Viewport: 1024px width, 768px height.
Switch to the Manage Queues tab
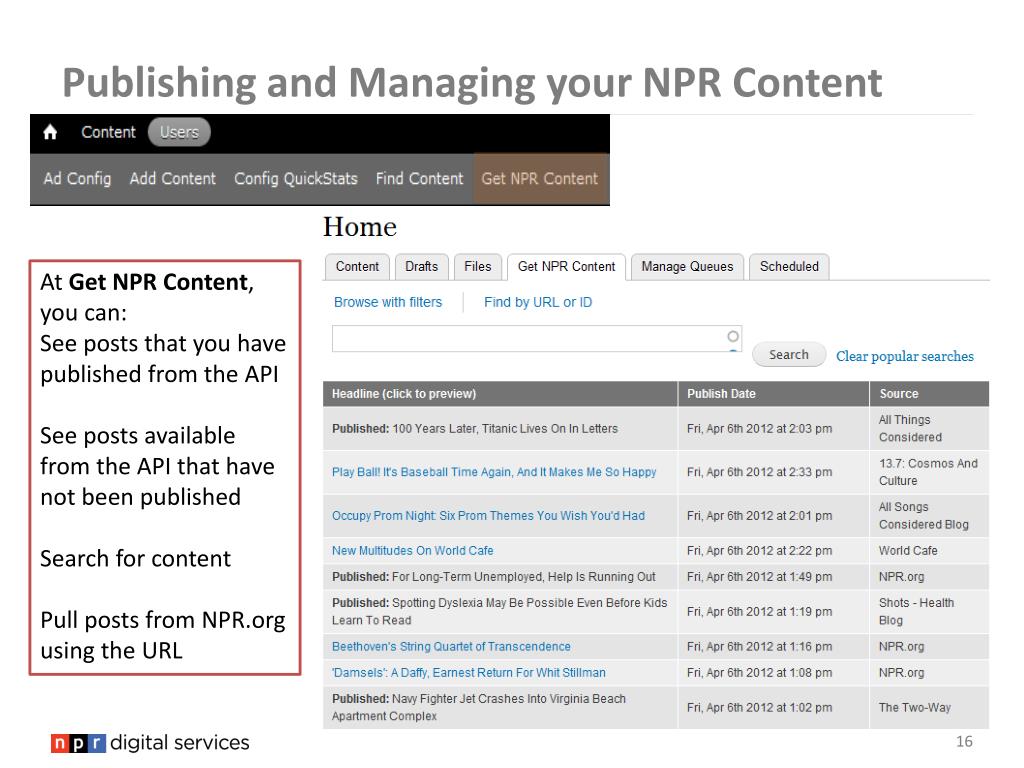coord(687,266)
